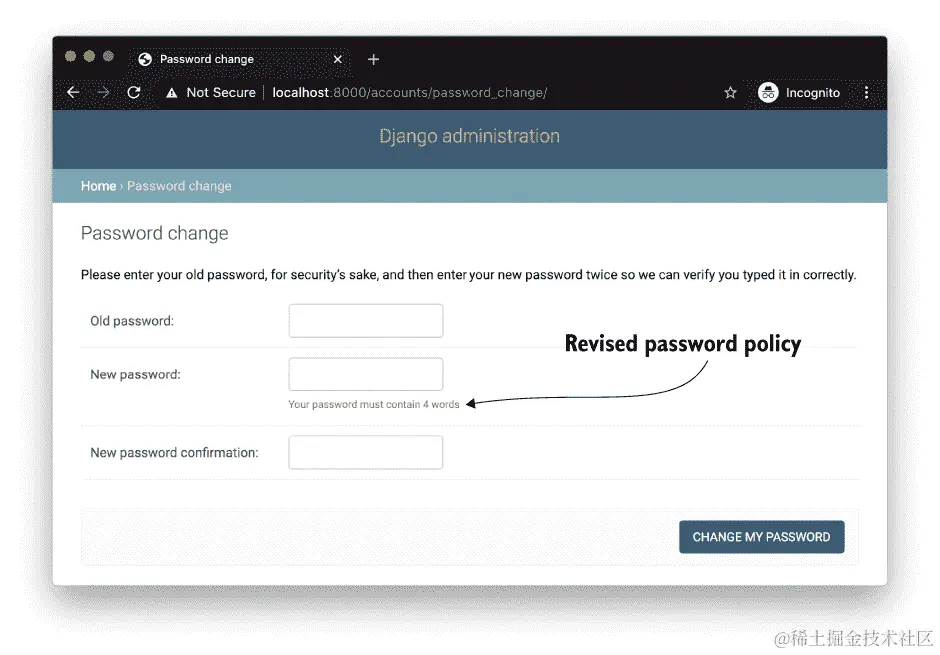Click the browser back arrow
Screen dimensions: 940x655
pyautogui.click(x=73, y=92)
